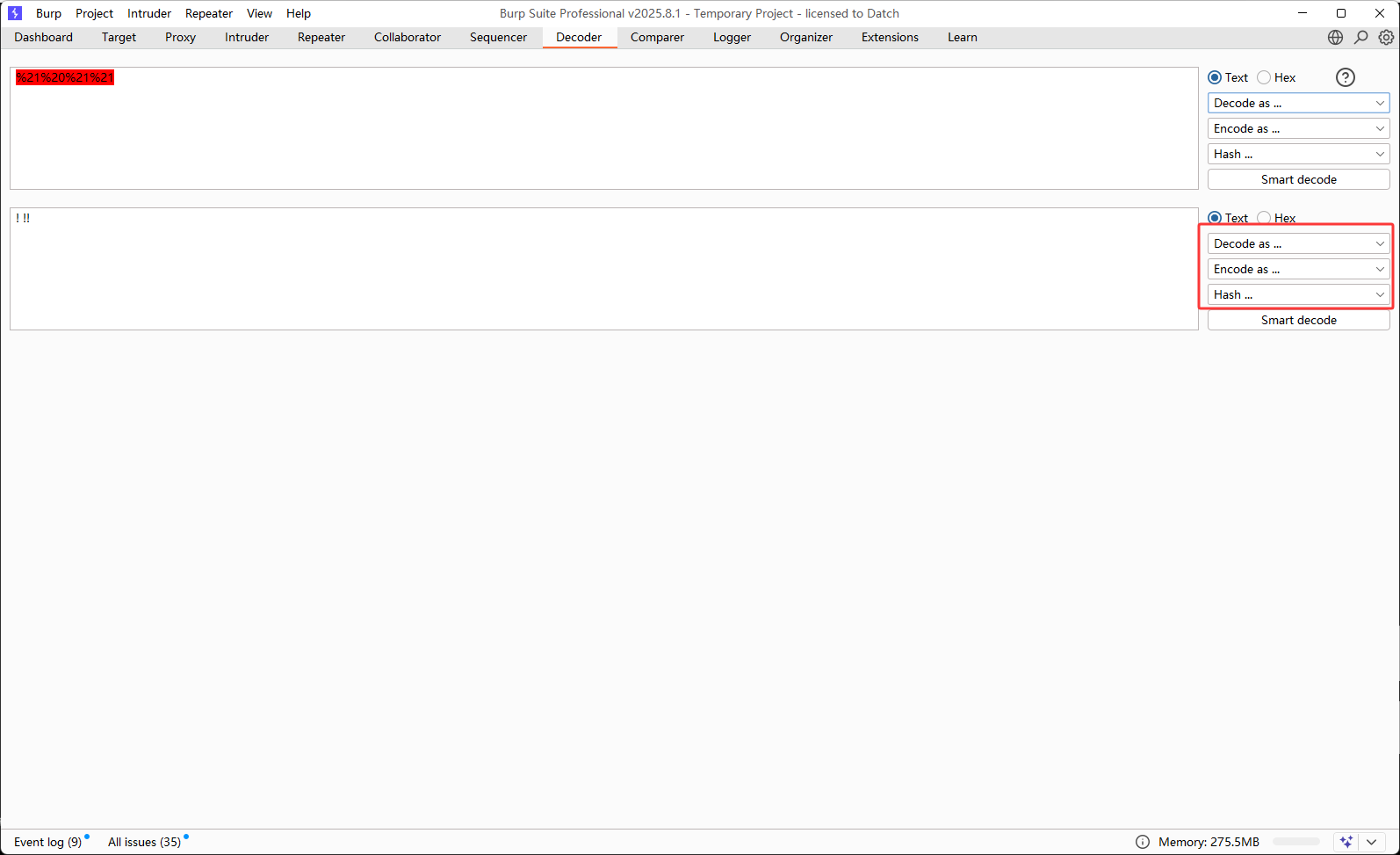Viewport: 1400px width, 855px height.
Task: Click the highlighted %21%20%21%21 text
Action: [x=65, y=77]
